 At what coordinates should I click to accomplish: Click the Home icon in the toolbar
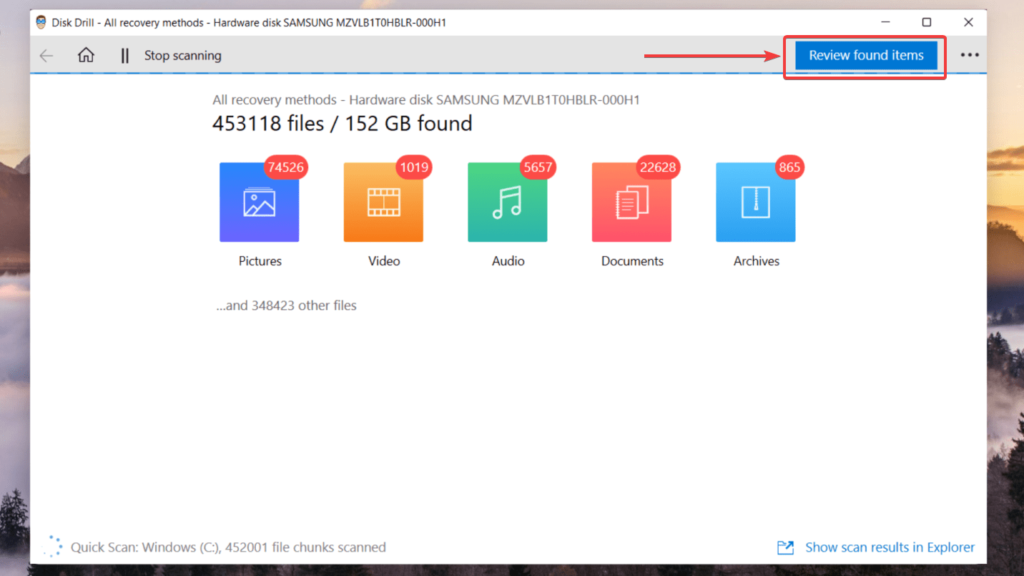86,55
